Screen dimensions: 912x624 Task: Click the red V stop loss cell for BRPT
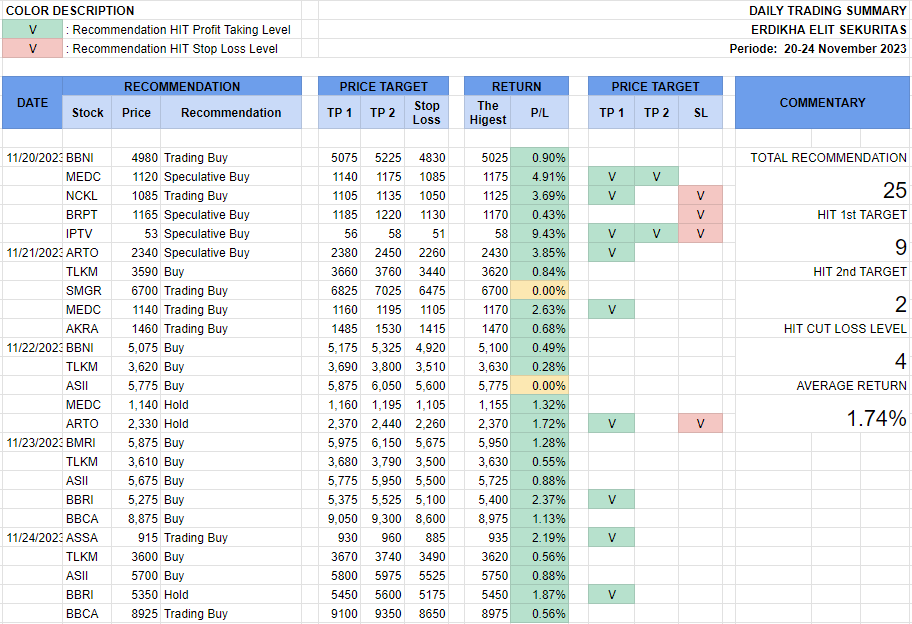tap(700, 215)
